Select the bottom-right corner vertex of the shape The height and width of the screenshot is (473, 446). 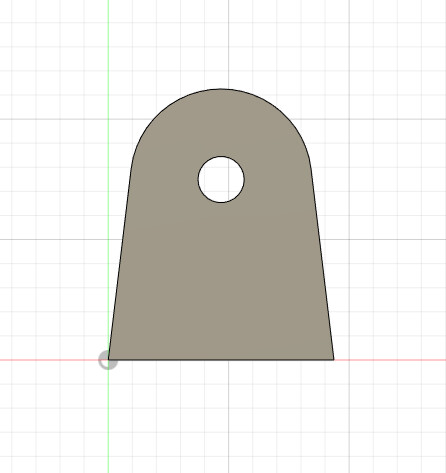334,360
